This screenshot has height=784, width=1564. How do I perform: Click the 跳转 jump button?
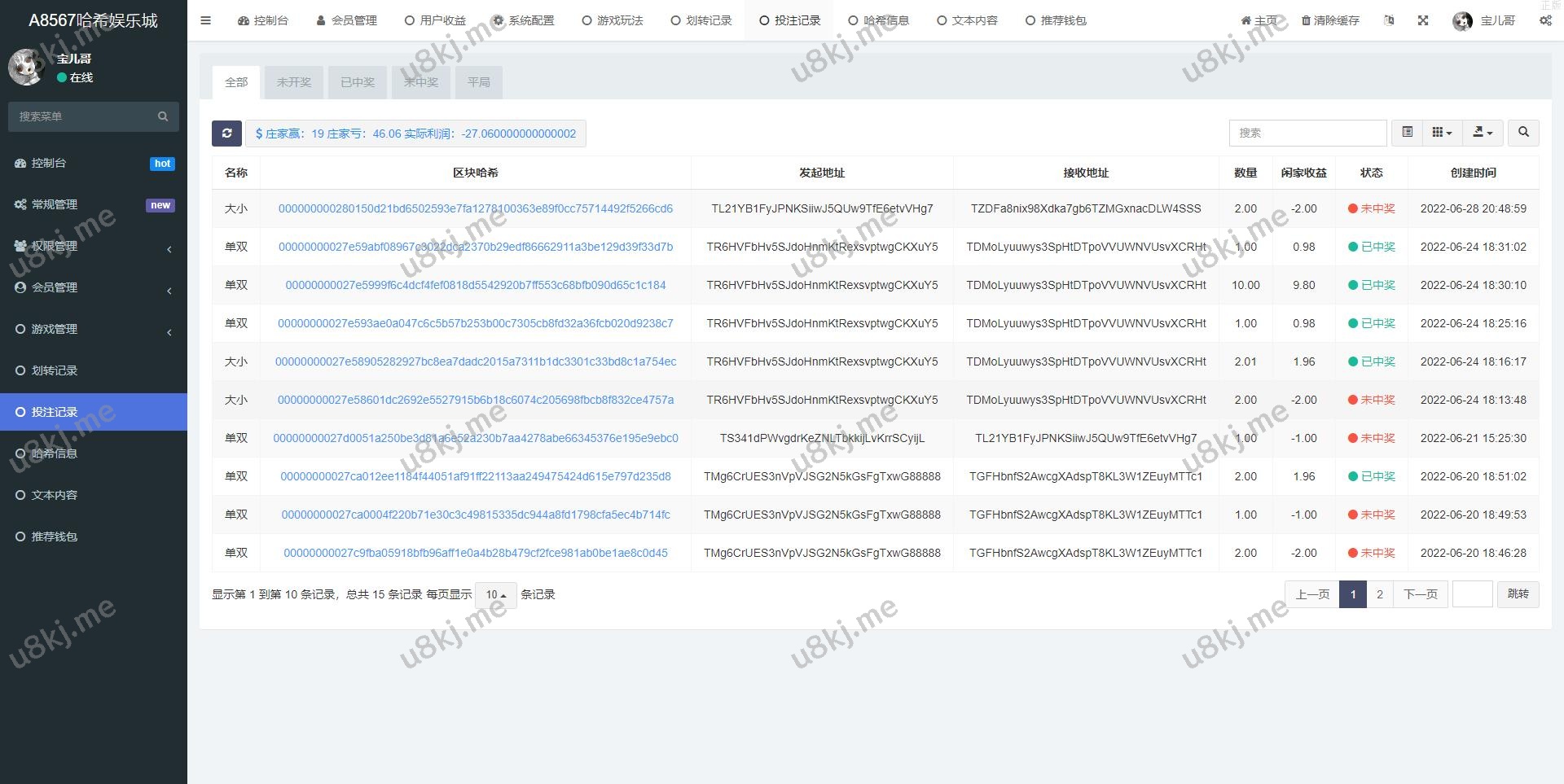pyautogui.click(x=1518, y=594)
